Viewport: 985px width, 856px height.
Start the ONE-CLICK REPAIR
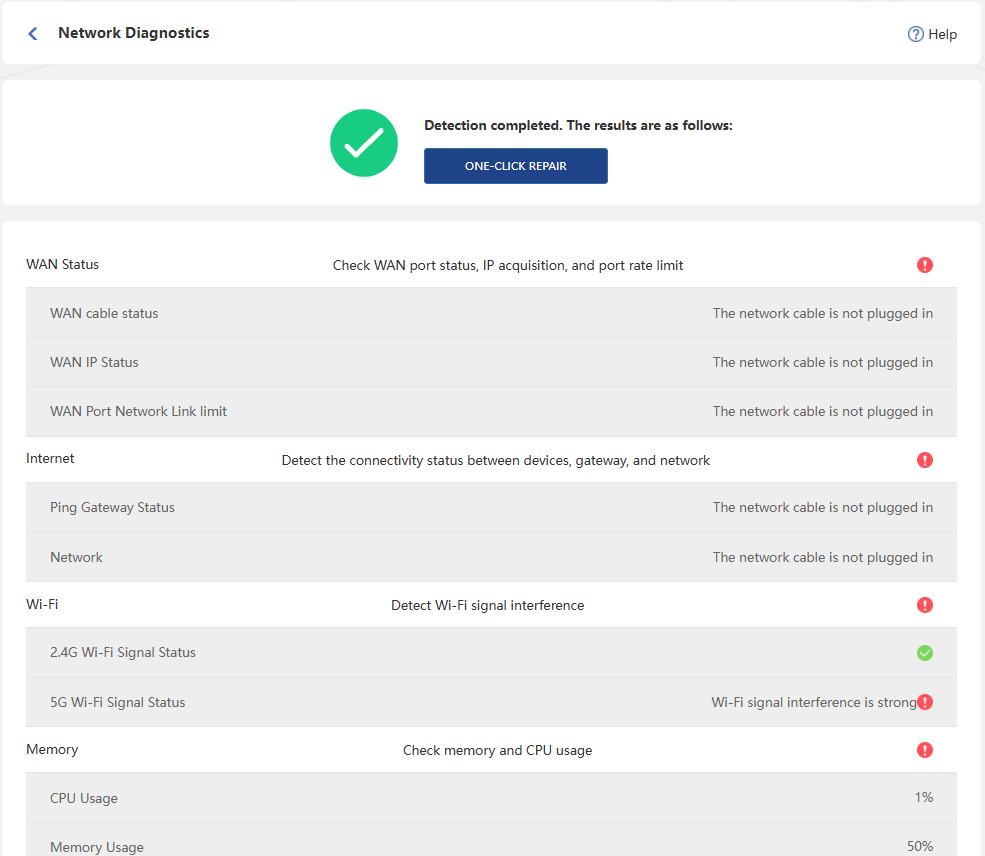516,166
